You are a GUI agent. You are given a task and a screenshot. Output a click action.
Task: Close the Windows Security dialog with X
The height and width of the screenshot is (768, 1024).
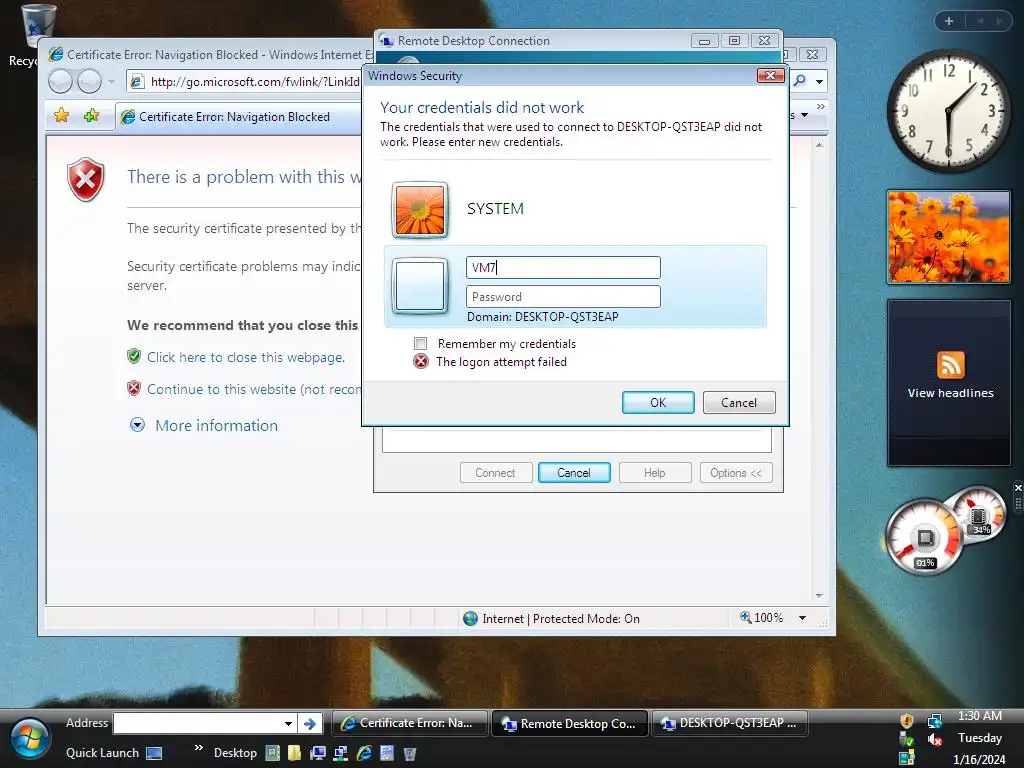click(x=771, y=76)
